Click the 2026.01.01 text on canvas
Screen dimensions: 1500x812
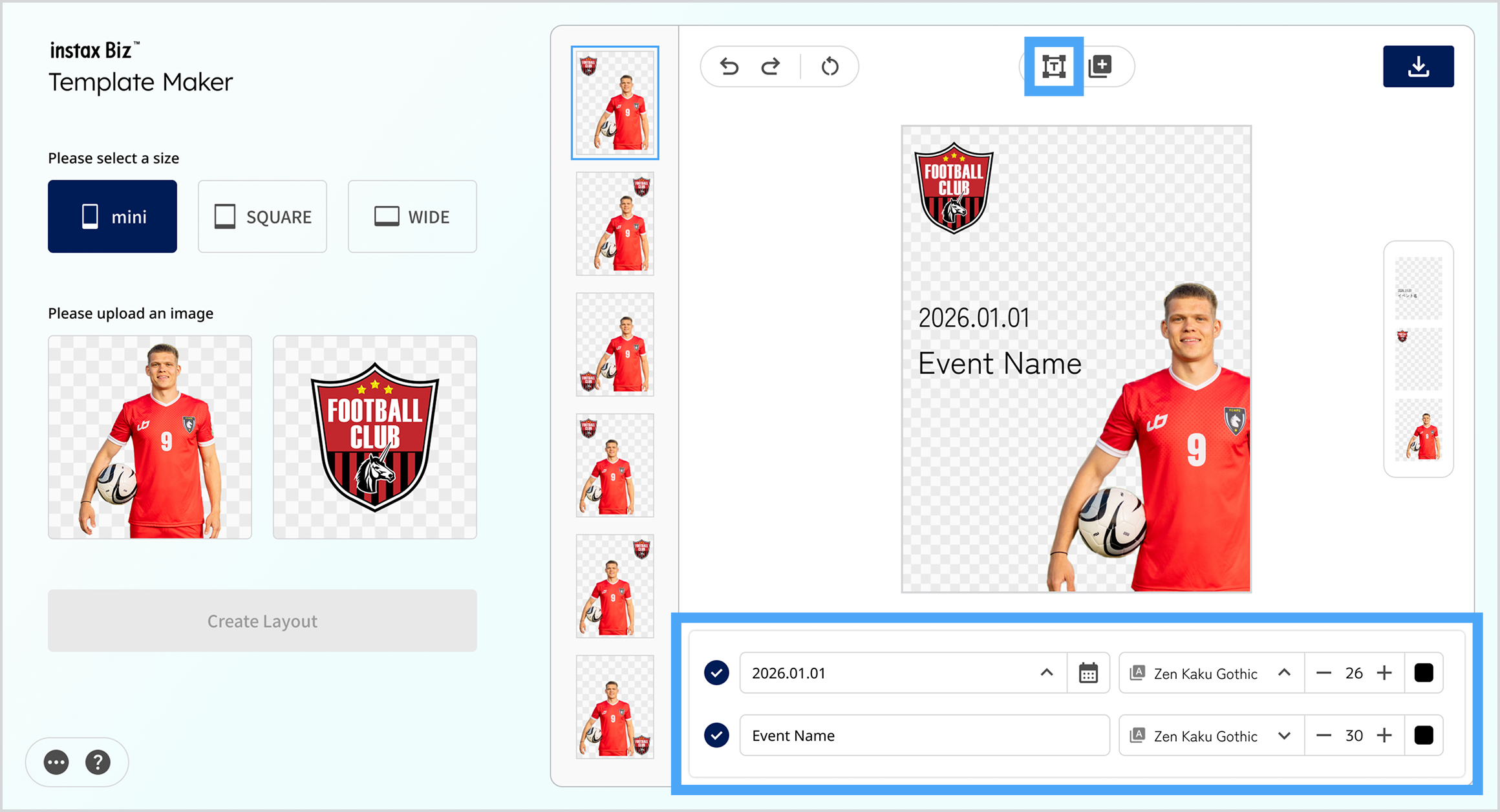click(974, 318)
